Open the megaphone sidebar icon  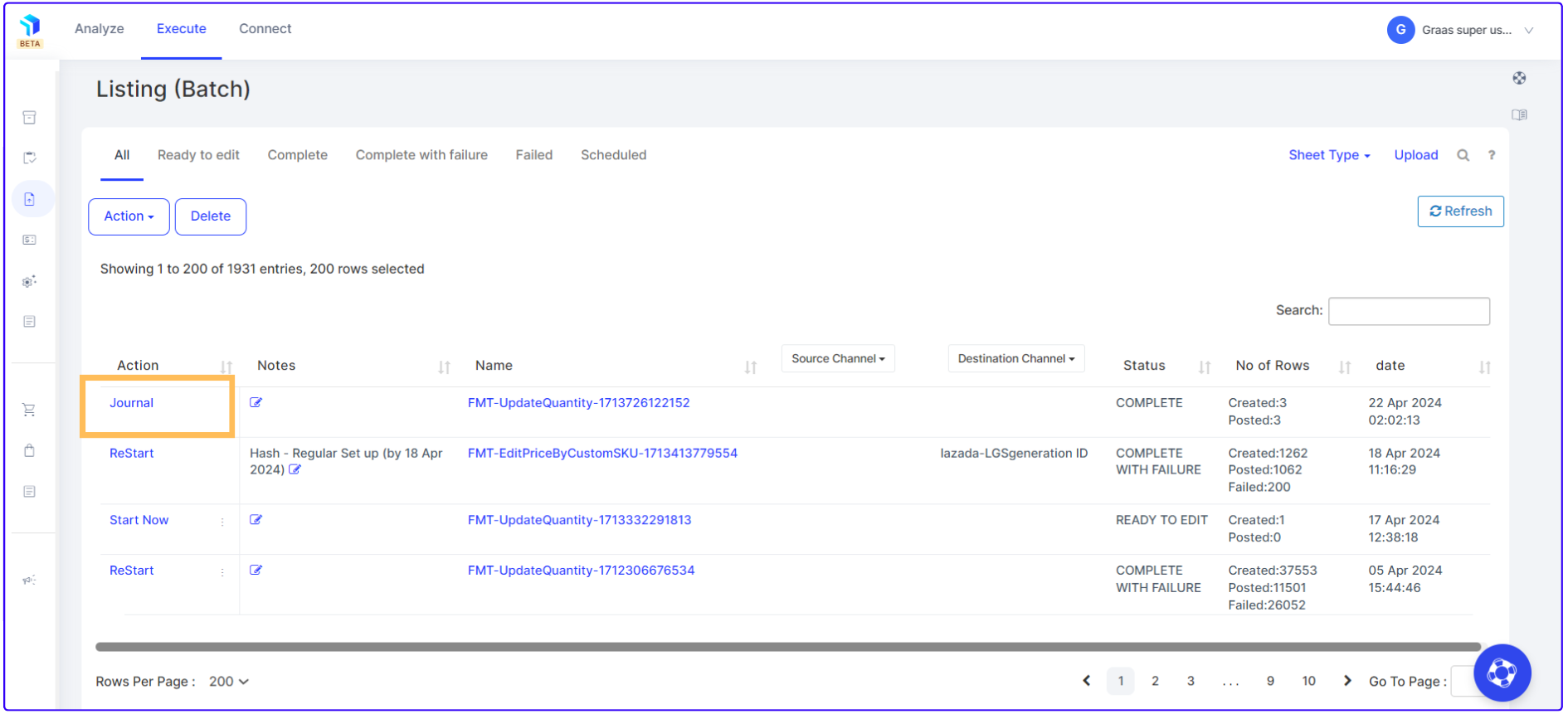point(29,580)
